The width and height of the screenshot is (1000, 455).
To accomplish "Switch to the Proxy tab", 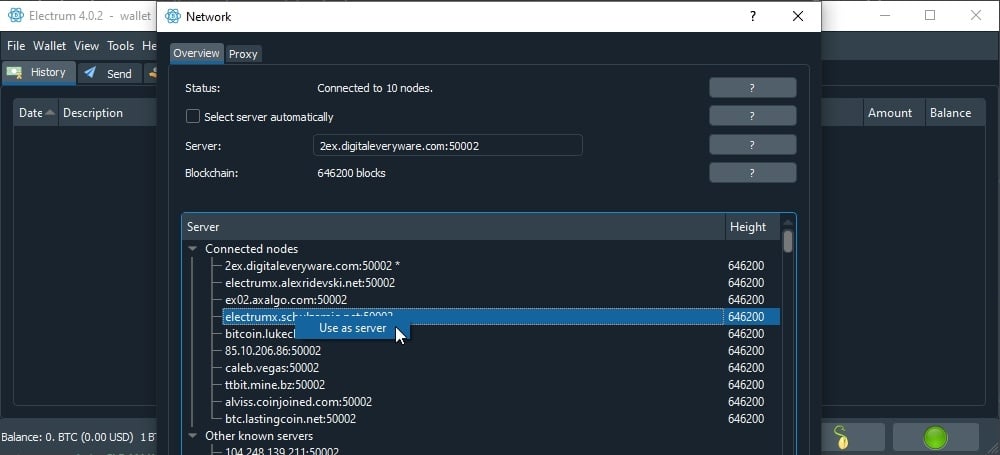I will coord(243,54).
